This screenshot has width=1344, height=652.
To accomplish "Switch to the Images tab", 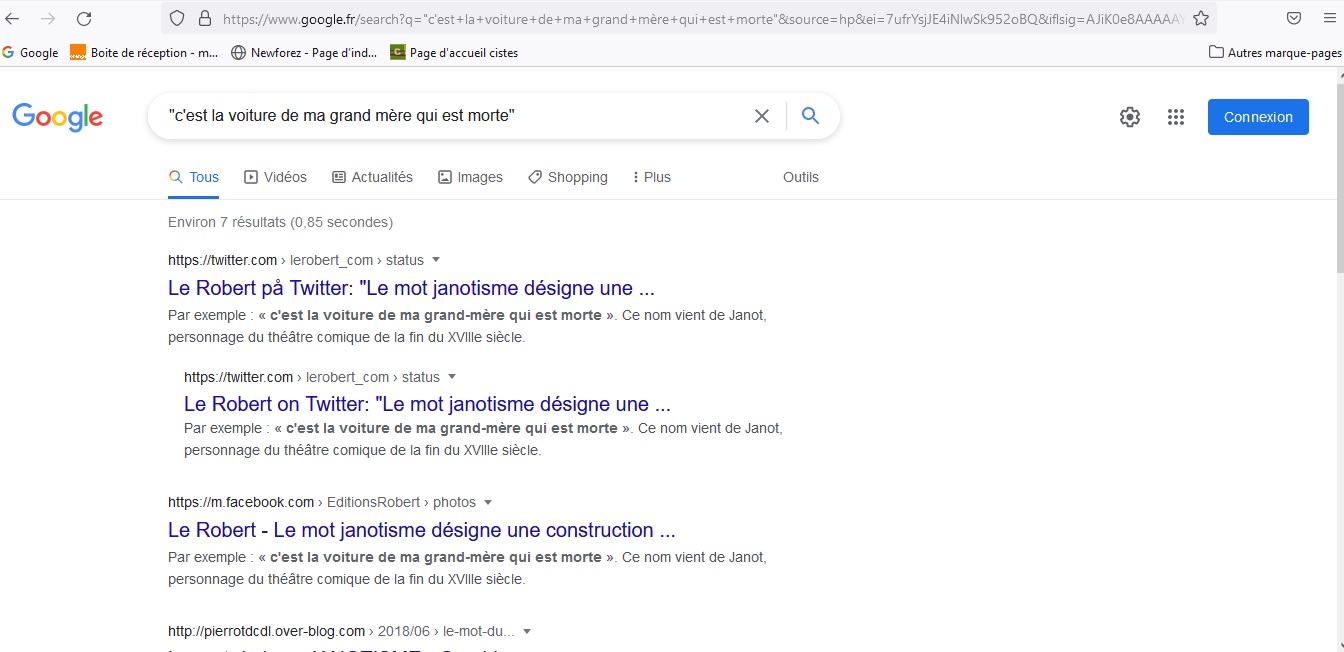I will (470, 177).
